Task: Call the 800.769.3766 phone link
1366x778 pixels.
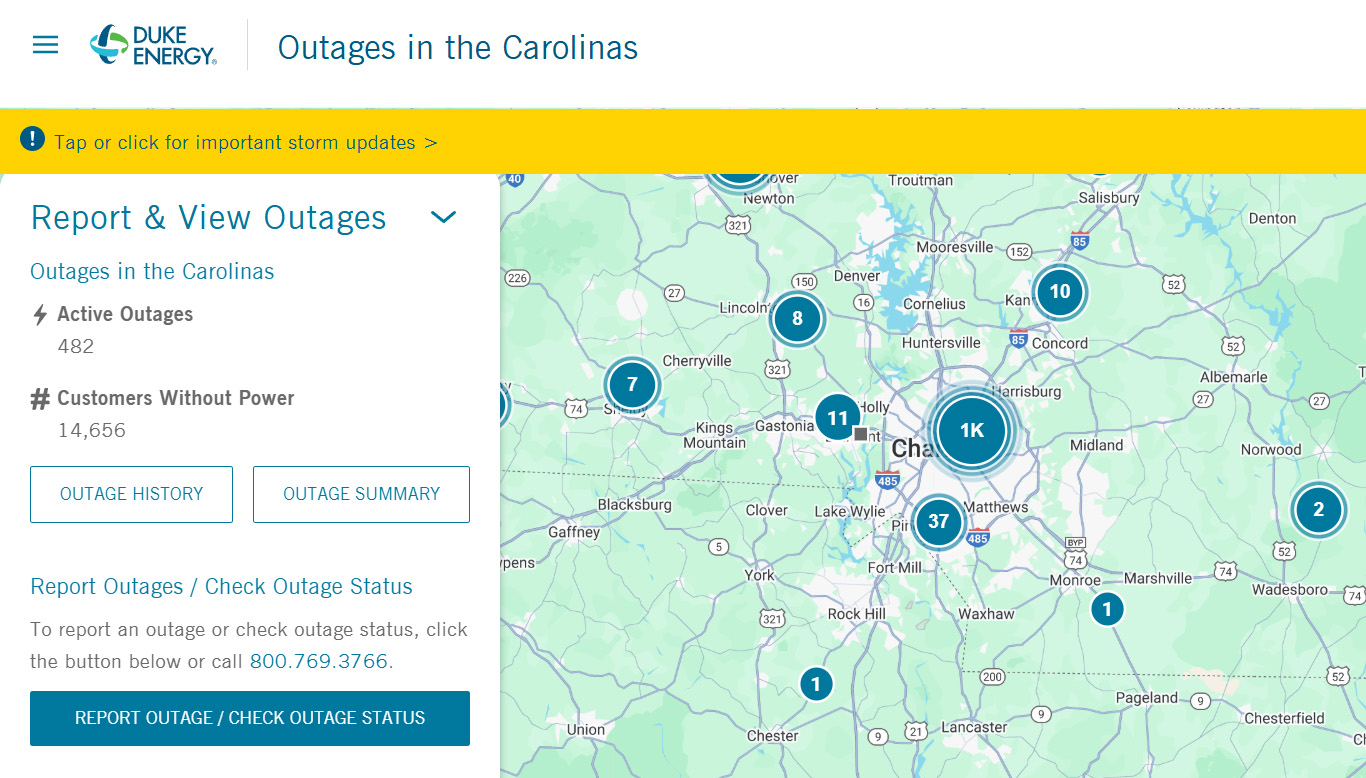Action: click(x=319, y=661)
